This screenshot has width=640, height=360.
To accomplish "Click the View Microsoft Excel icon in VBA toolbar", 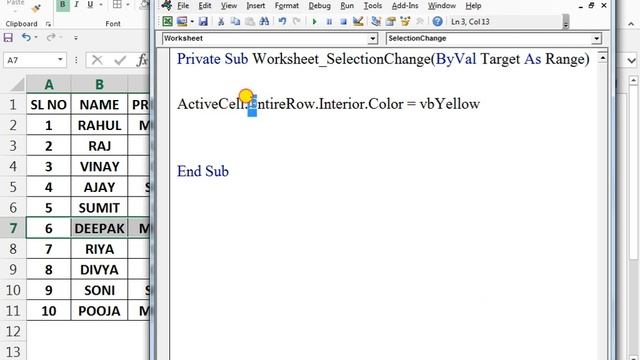I will pos(167,22).
